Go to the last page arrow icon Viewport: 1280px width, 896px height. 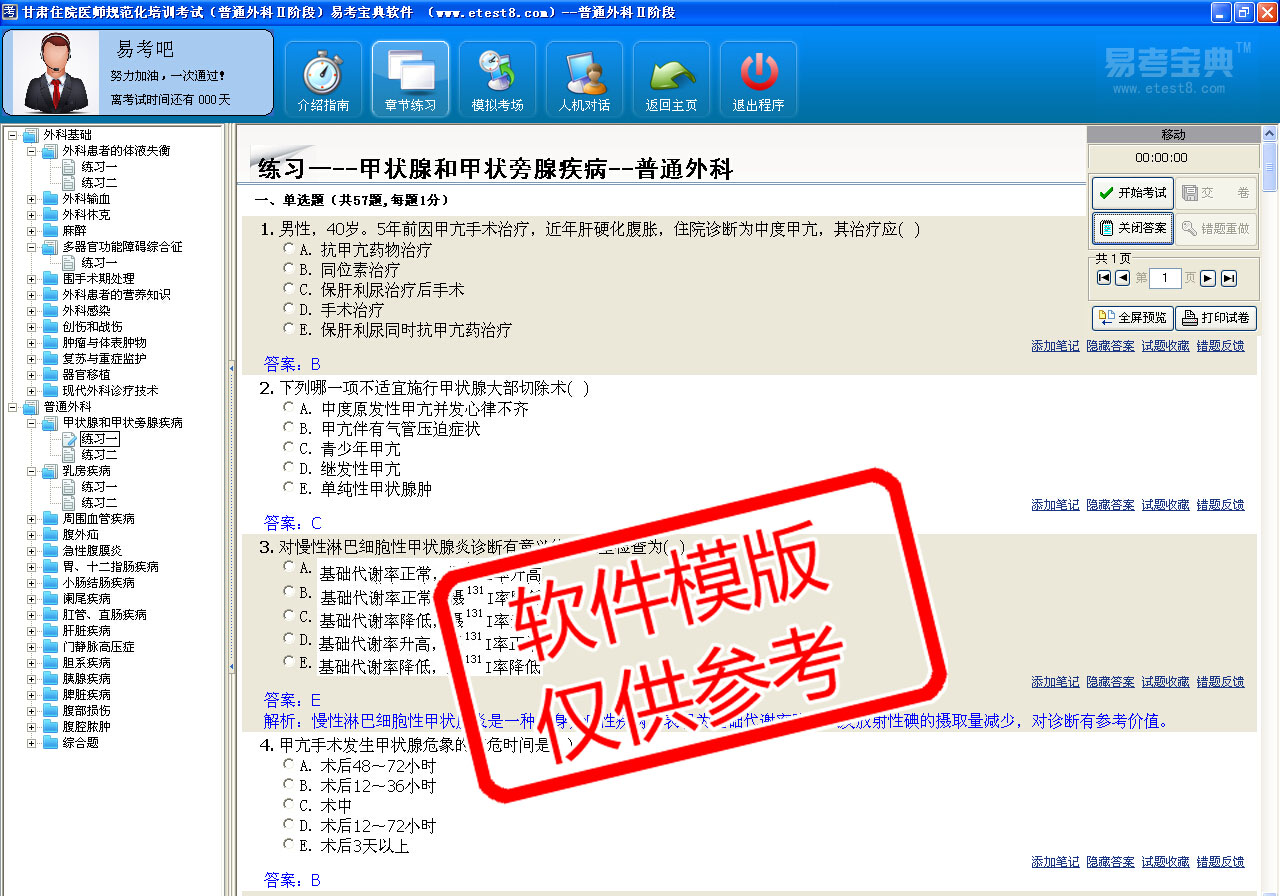1229,278
